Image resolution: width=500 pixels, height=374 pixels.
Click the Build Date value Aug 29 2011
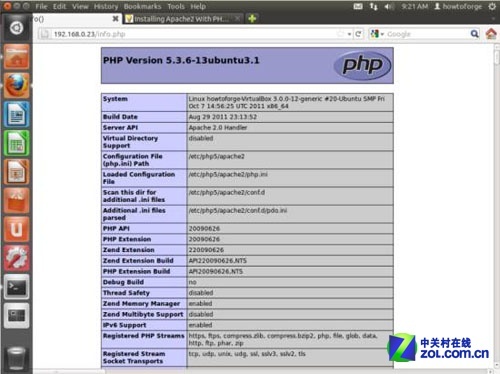point(222,117)
